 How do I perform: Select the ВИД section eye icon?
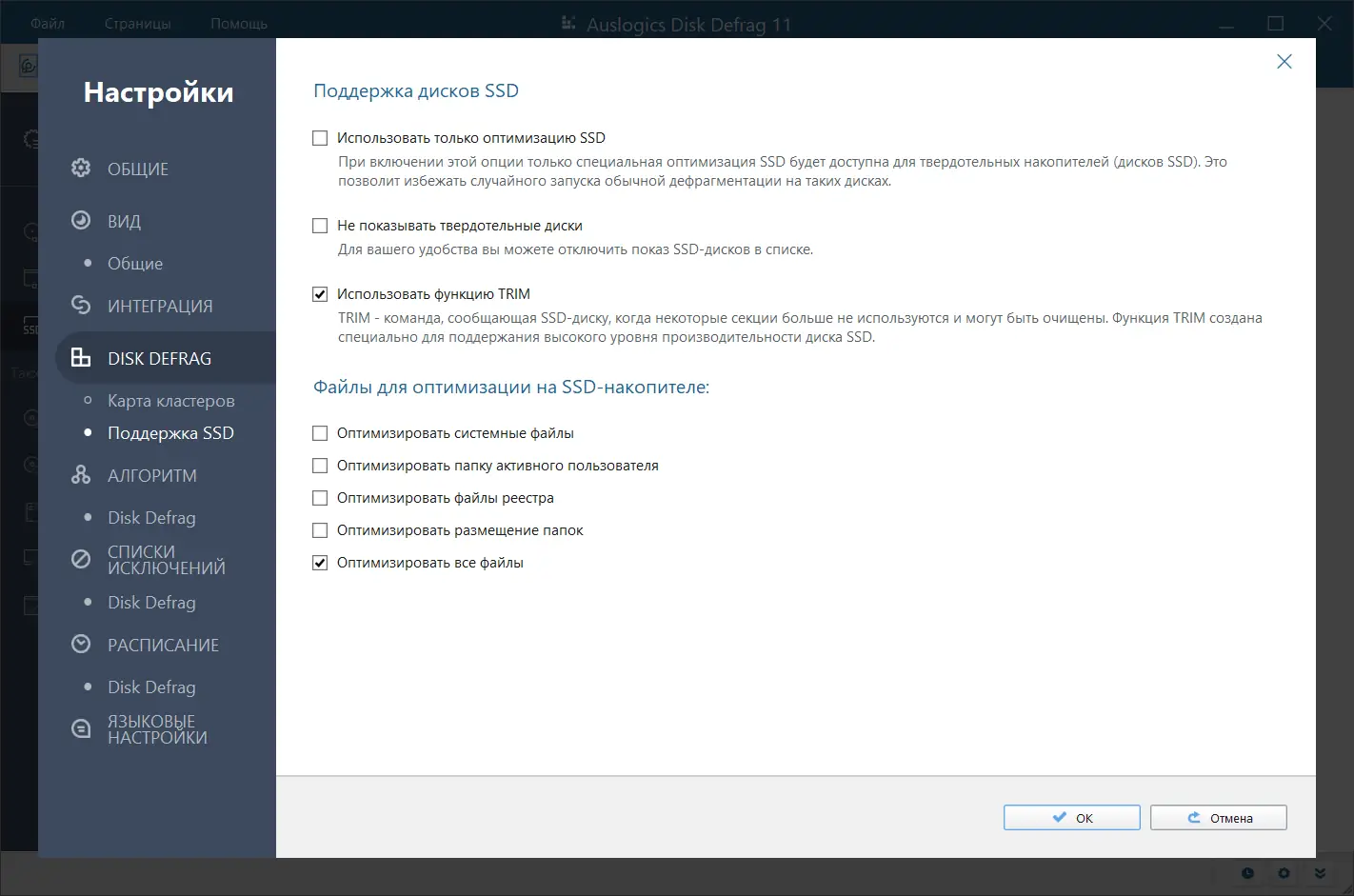click(x=82, y=220)
